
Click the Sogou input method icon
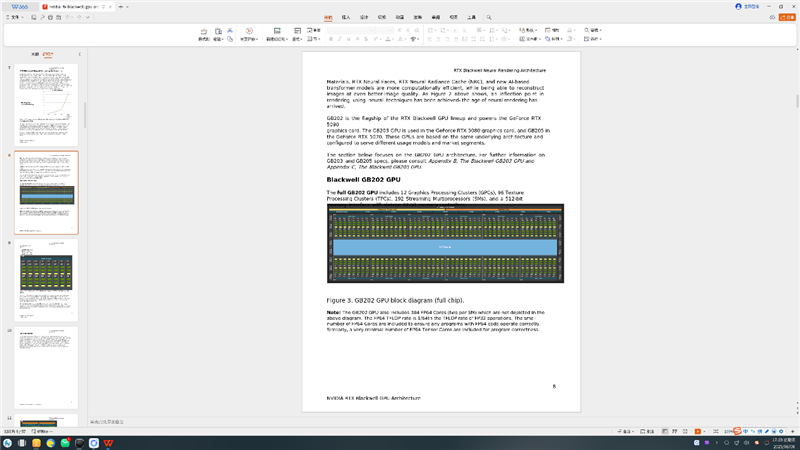(x=737, y=432)
